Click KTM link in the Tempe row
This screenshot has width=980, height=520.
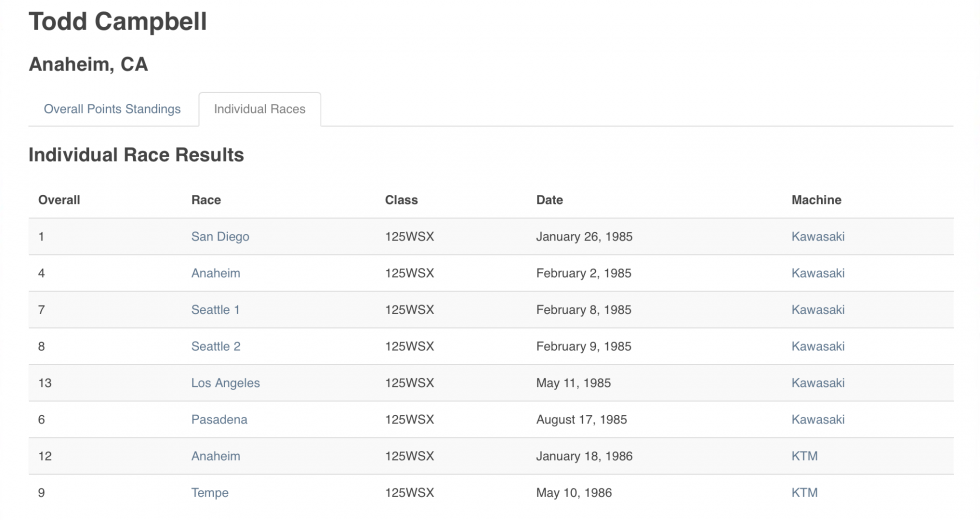coord(804,493)
